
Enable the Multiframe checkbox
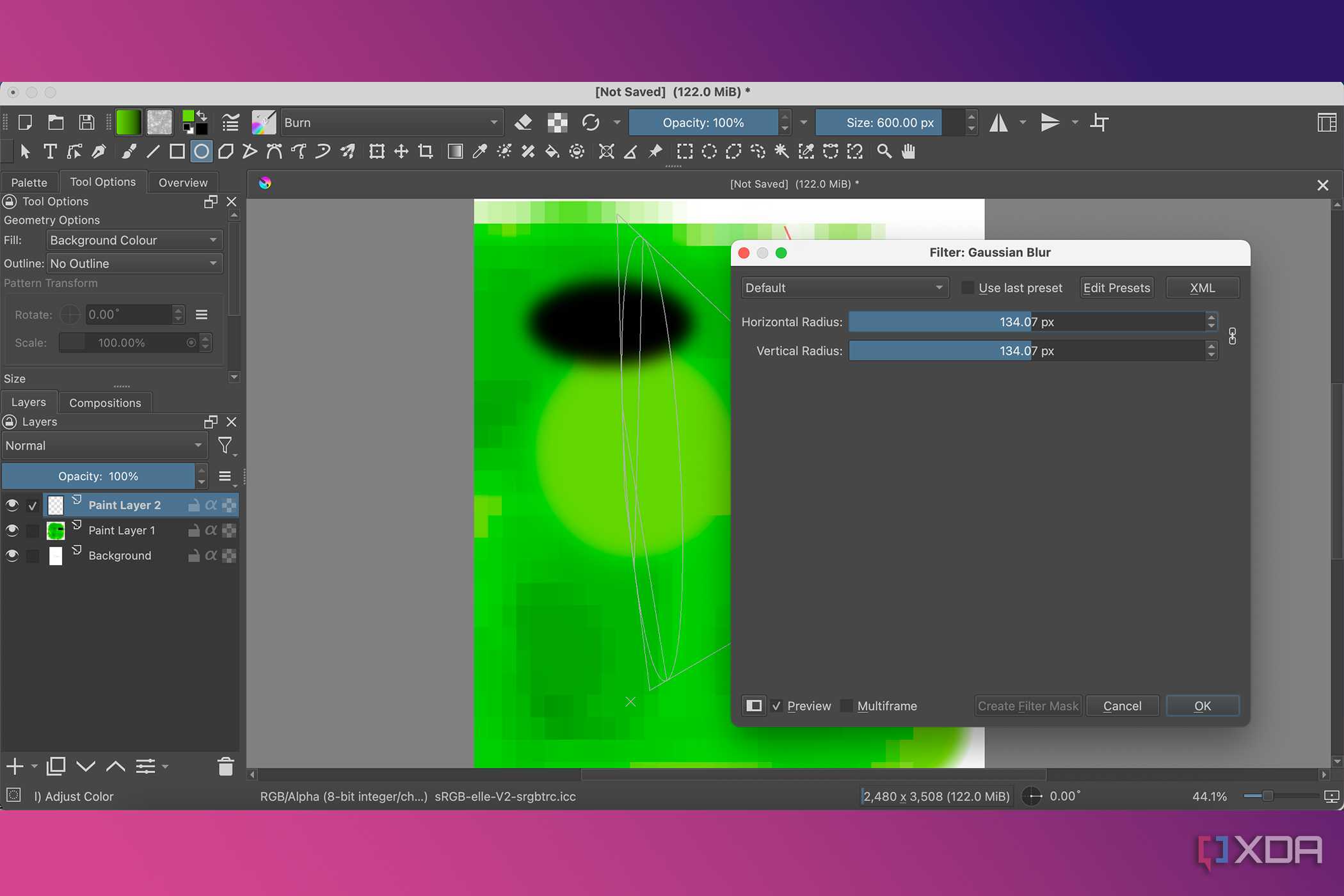click(846, 706)
